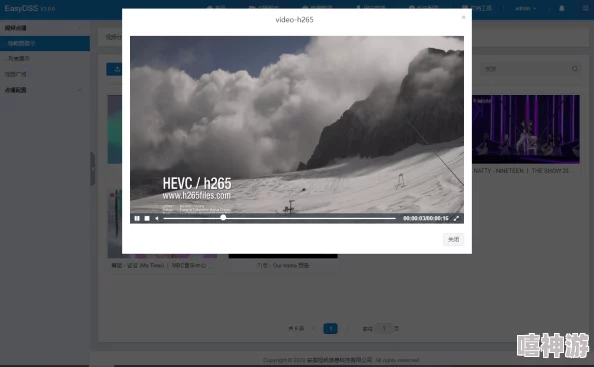Stop the video with the square icon
The height and width of the screenshot is (367, 594).
tap(147, 219)
